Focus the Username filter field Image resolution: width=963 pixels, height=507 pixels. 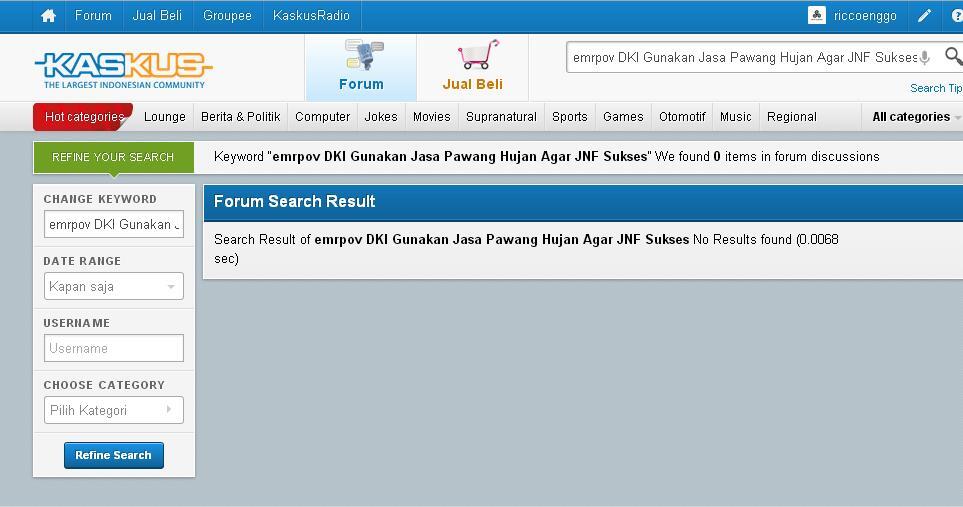[x=114, y=348]
